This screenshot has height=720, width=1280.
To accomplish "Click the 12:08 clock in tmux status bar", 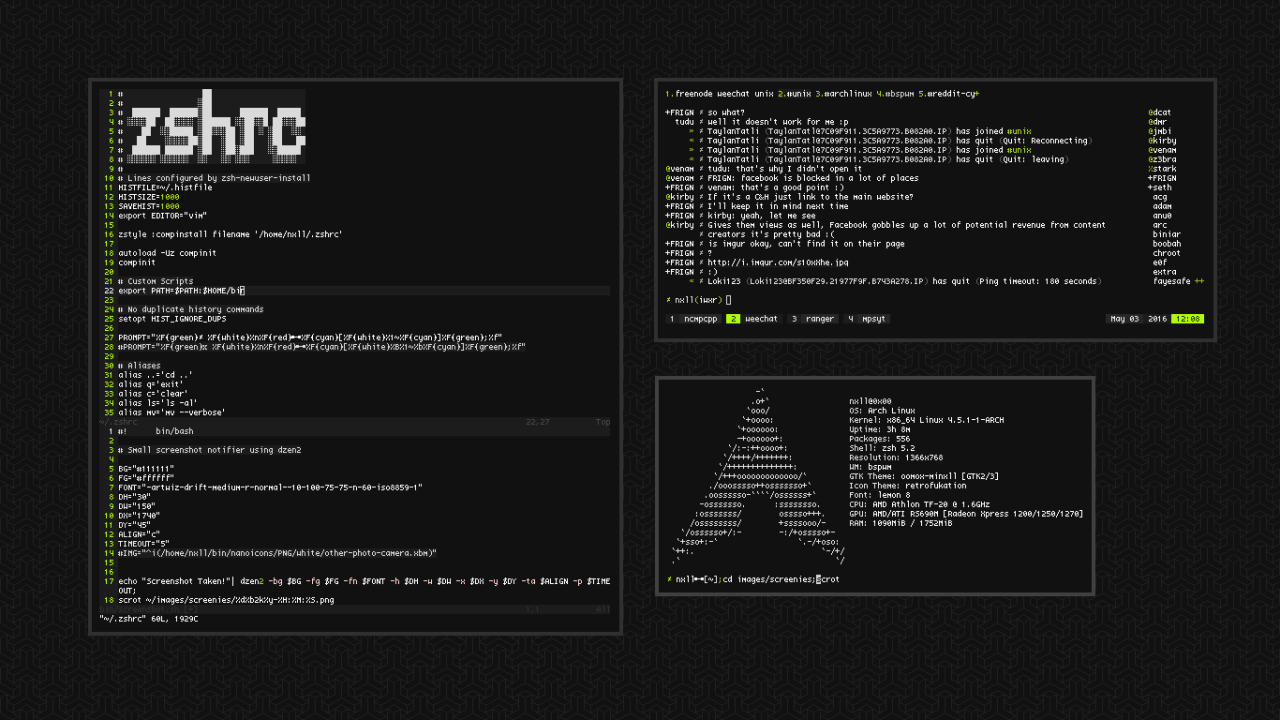I will coord(1188,319).
